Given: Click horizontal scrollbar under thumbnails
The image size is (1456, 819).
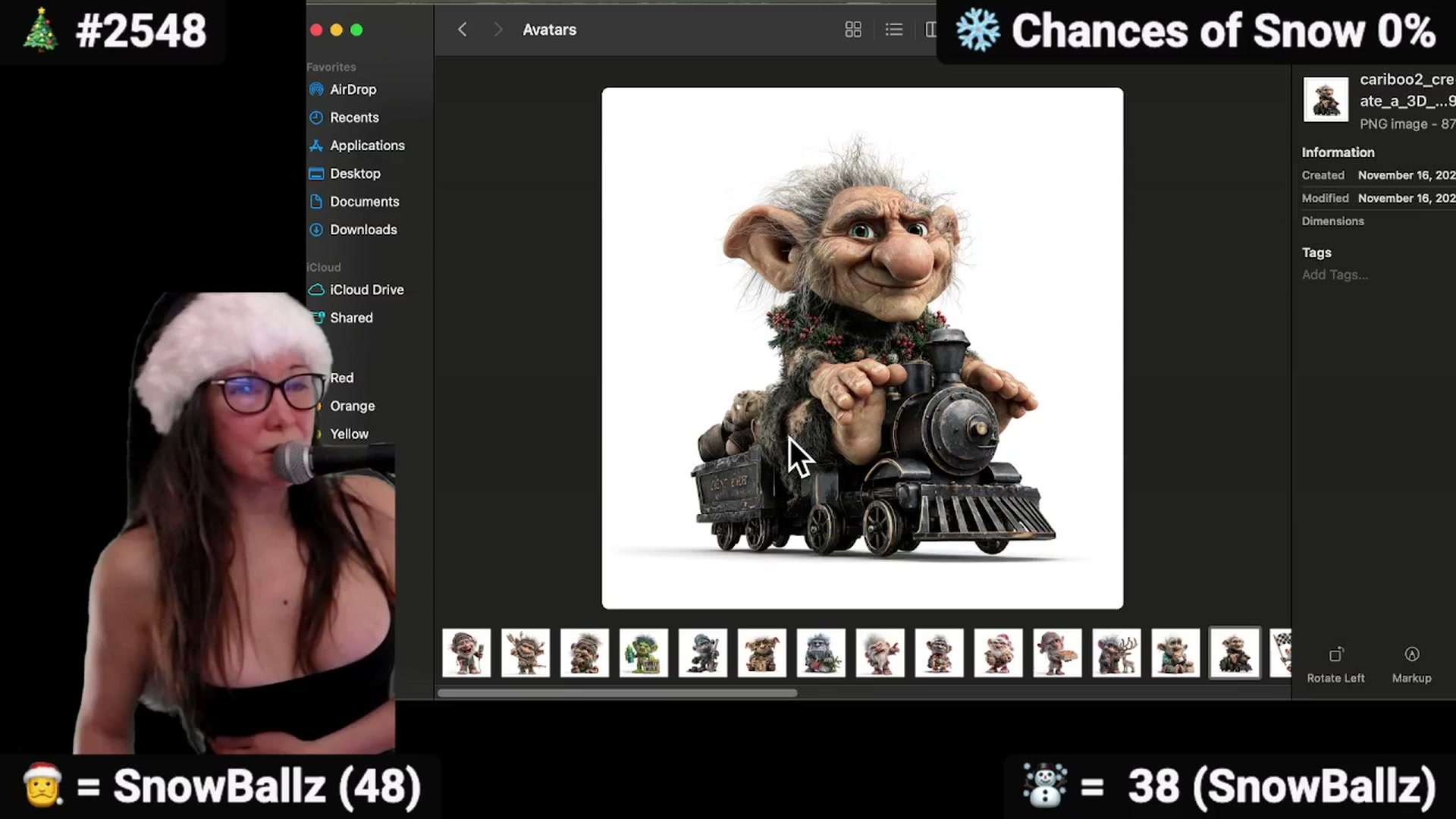Looking at the screenshot, I should point(617,692).
